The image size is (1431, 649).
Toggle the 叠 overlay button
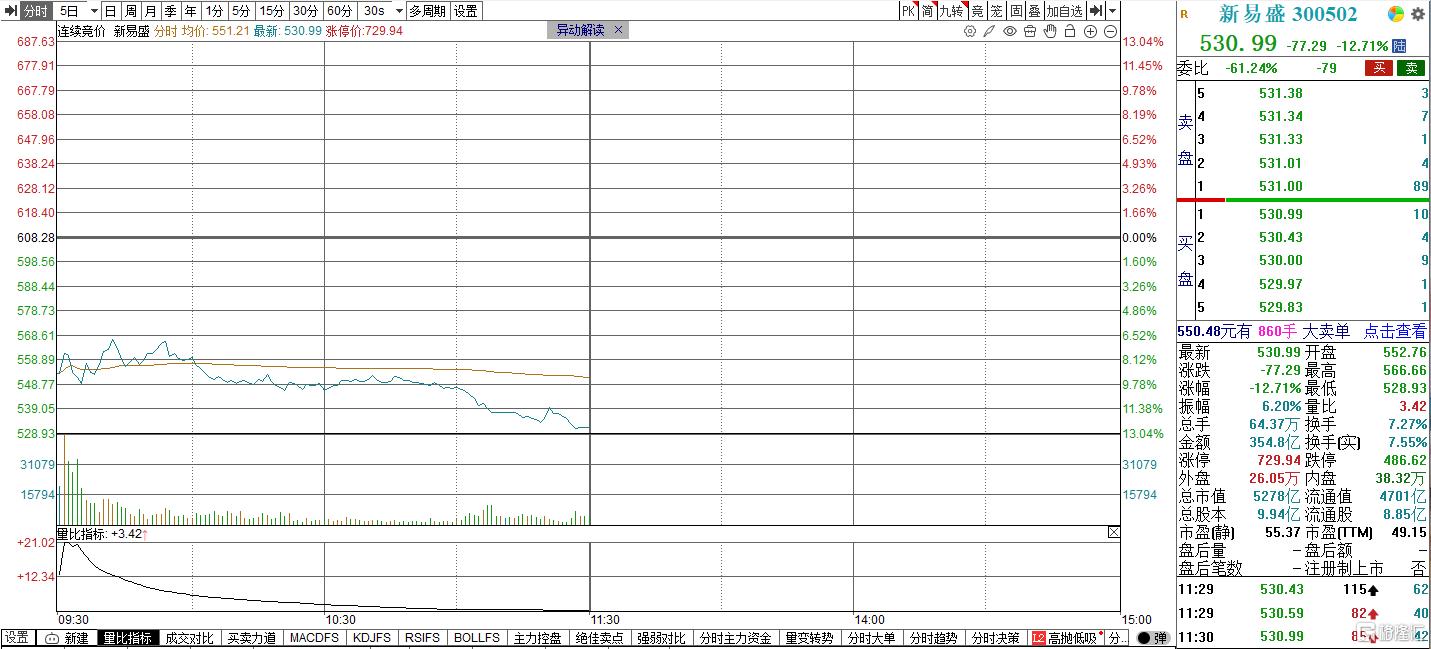pos(1035,11)
